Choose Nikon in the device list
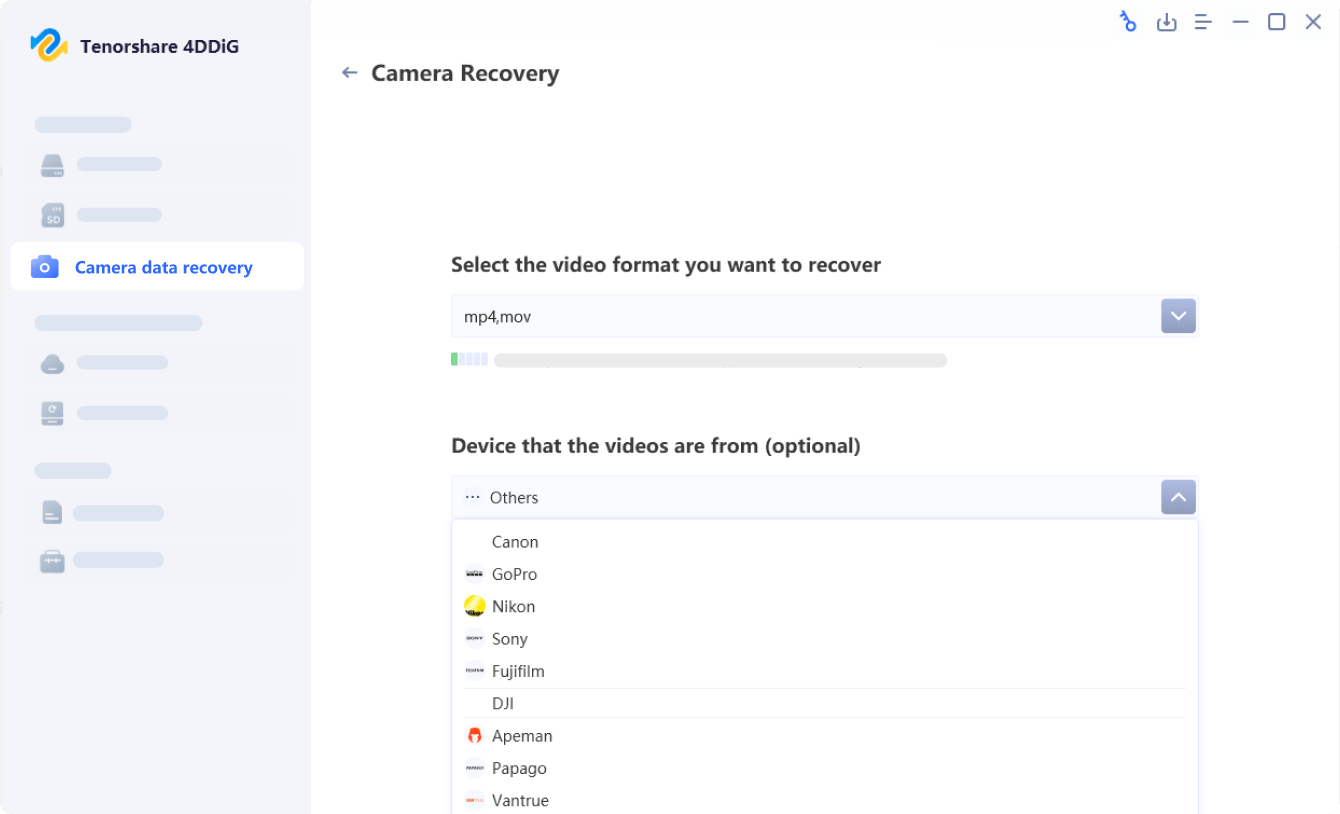This screenshot has width=1340, height=814. pos(513,606)
